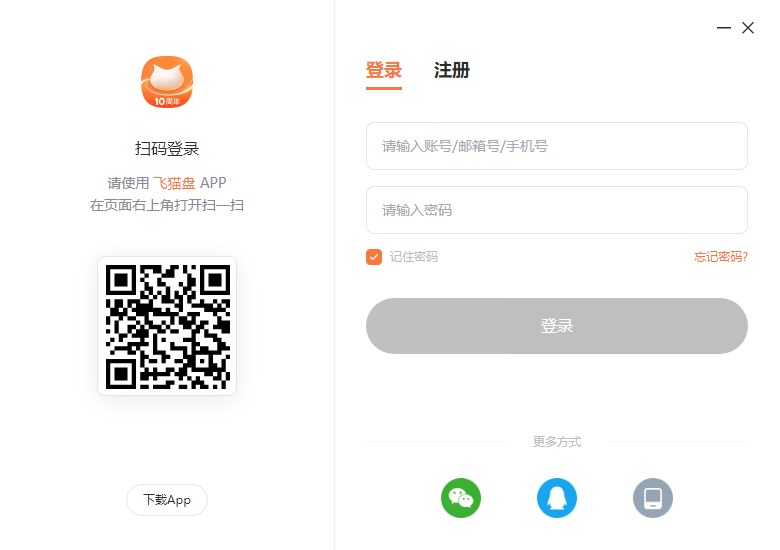Focus the account/email/phone input field
The image size is (780, 550).
[557, 146]
